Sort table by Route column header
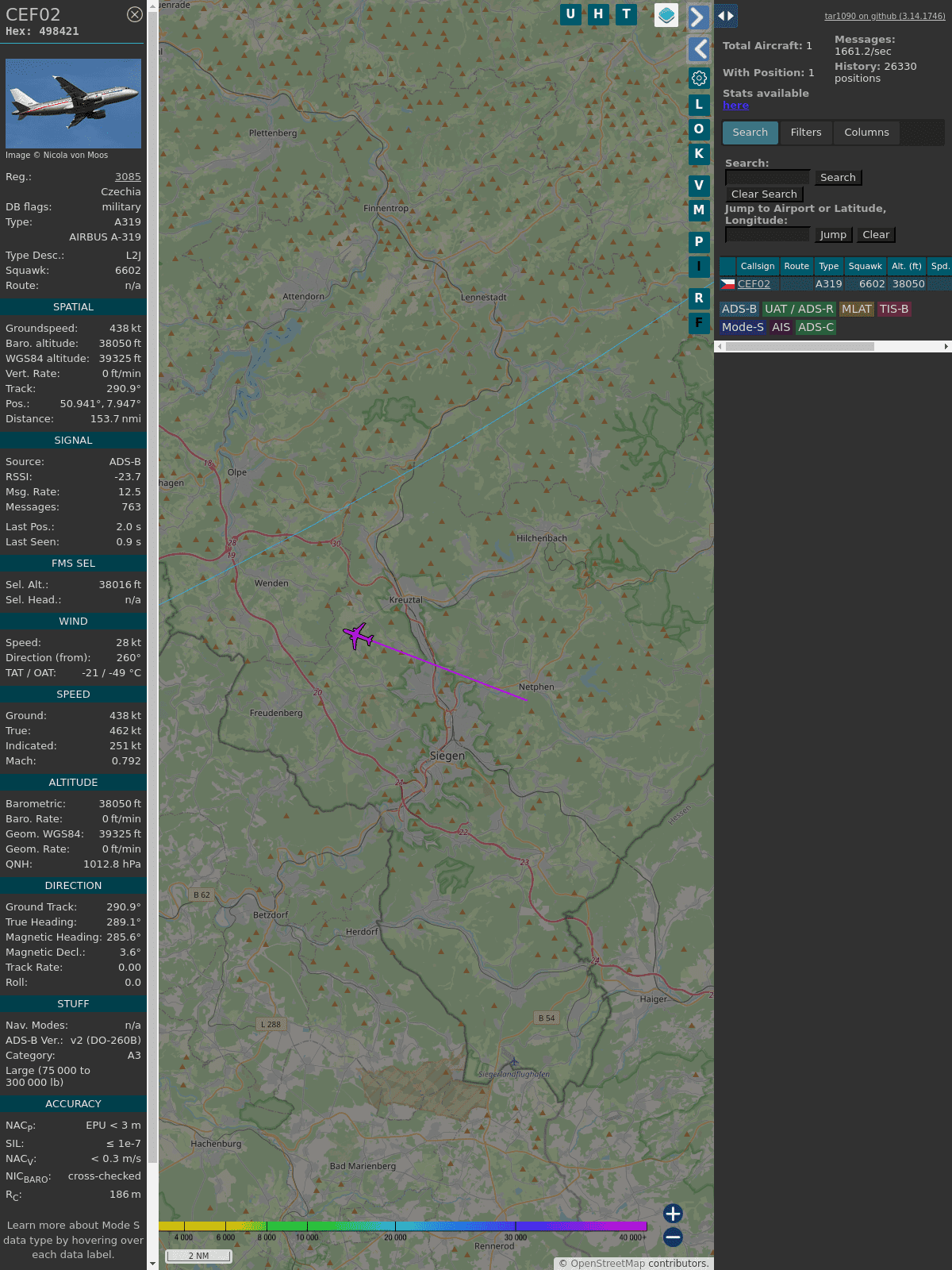The width and height of the screenshot is (952, 1270). coord(797,267)
